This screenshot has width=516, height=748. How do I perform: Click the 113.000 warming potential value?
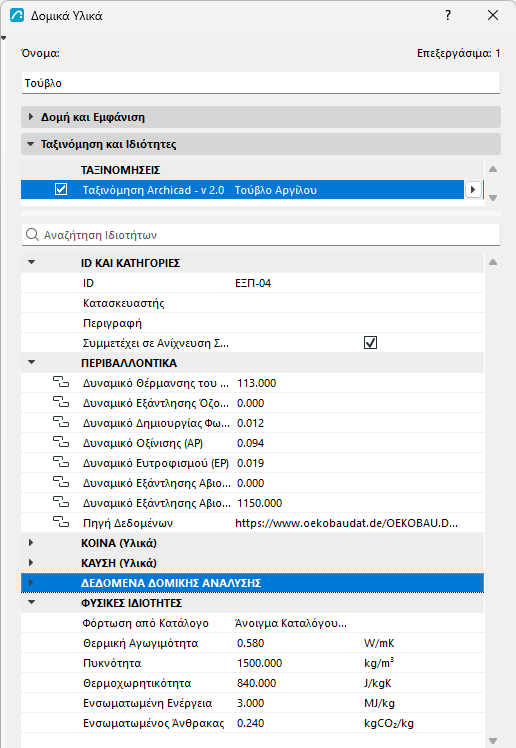pyautogui.click(x=257, y=383)
